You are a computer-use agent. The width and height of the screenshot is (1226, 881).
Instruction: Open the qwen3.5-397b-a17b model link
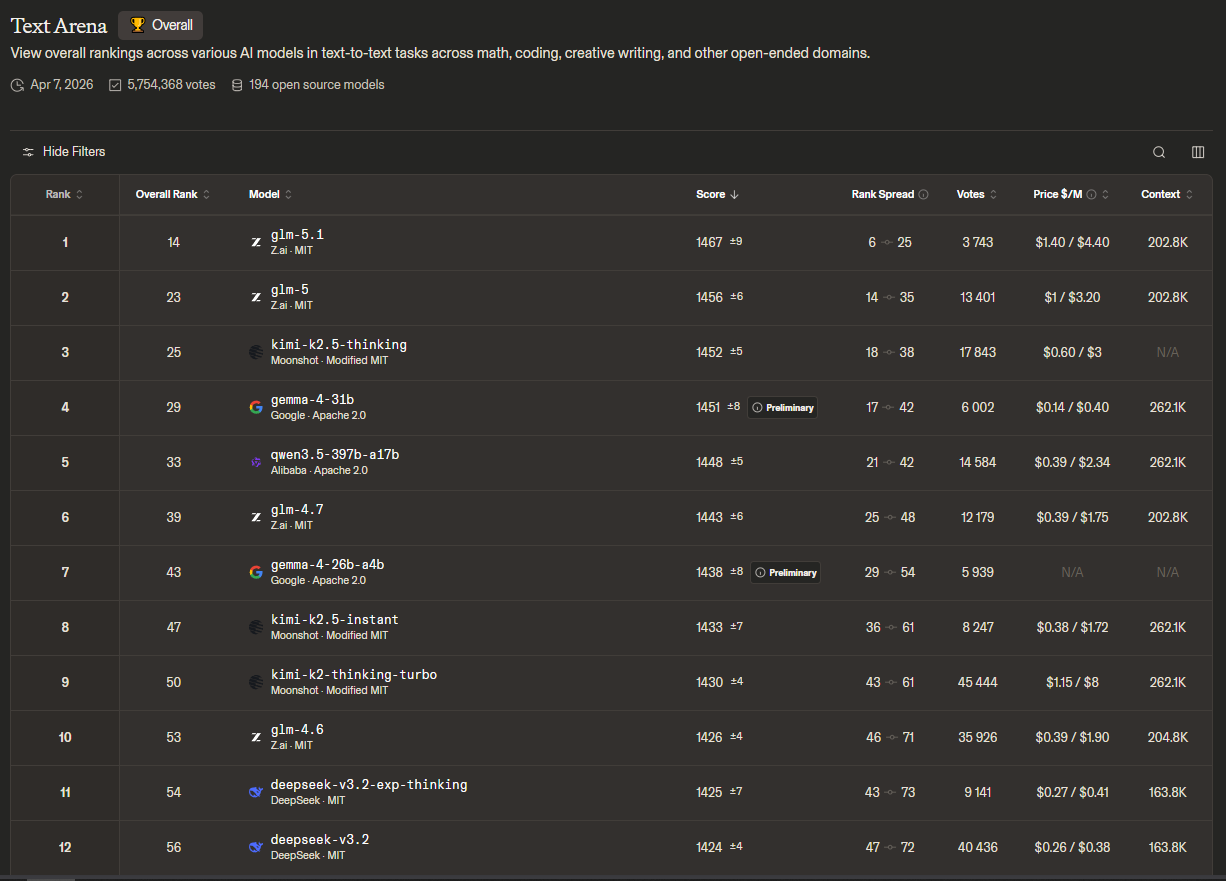coord(335,455)
